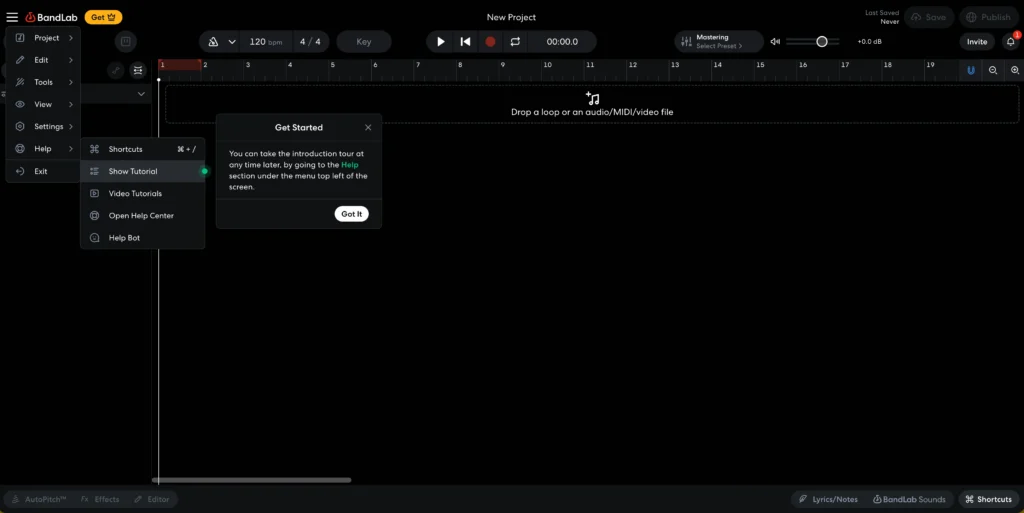Click the 00:00.0 time display
The height and width of the screenshot is (513, 1024).
(562, 42)
